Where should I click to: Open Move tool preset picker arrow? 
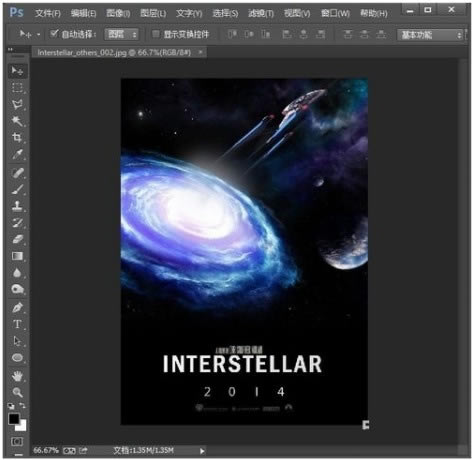coord(38,34)
